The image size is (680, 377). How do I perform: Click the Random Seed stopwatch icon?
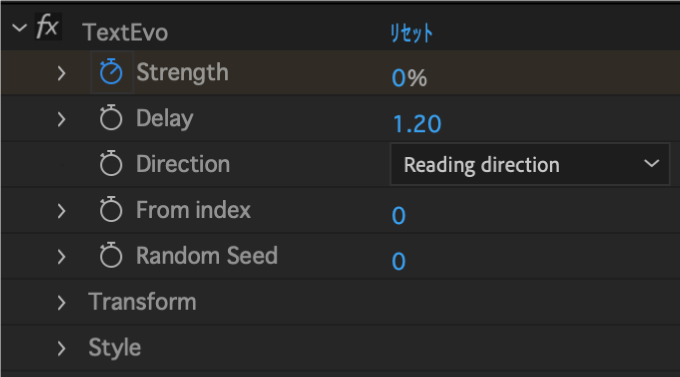point(111,256)
